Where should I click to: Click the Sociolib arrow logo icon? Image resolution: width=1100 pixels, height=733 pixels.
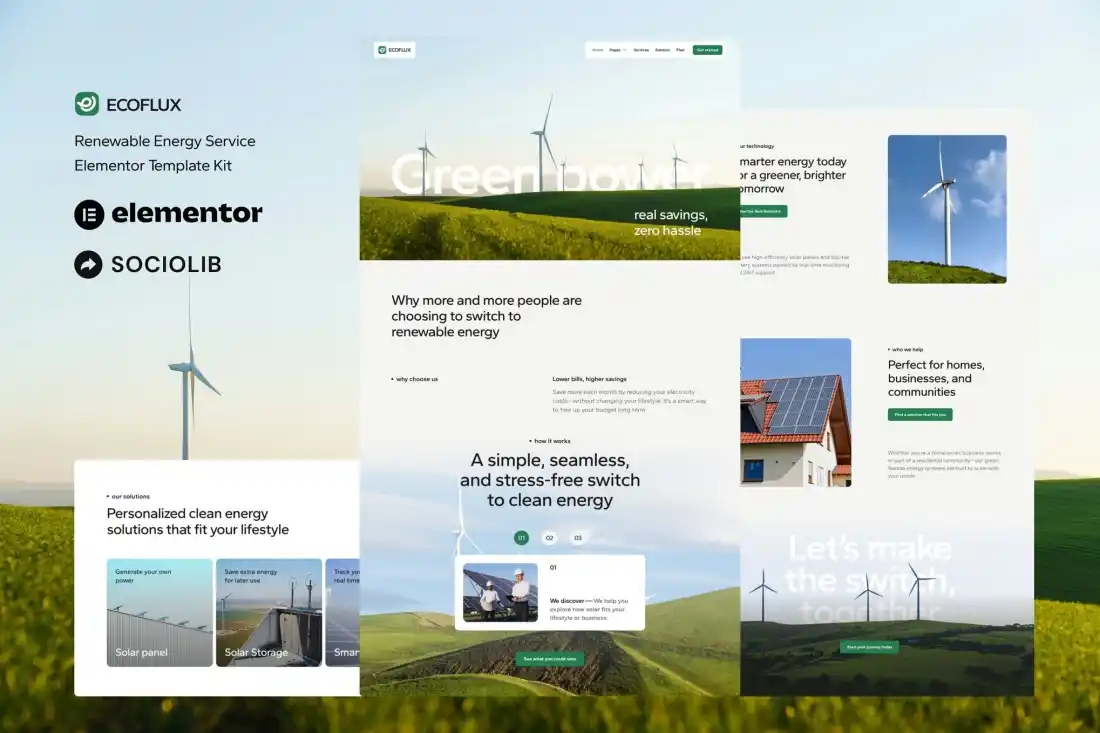(x=89, y=264)
